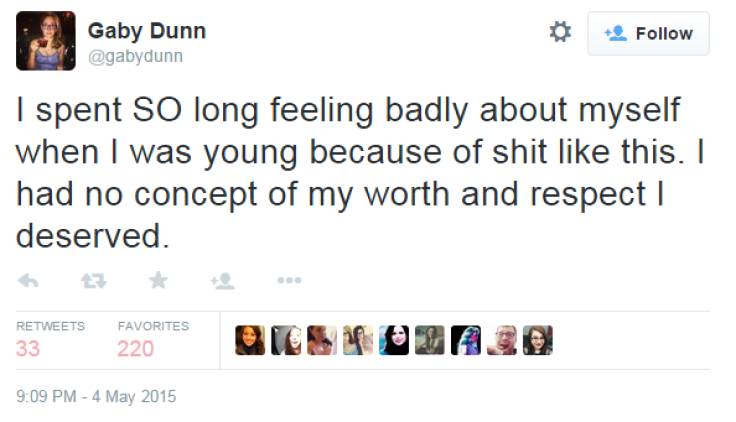Screen dimensions: 736x422
Task: Select second favoriter avatar in the row
Action: pos(286,340)
